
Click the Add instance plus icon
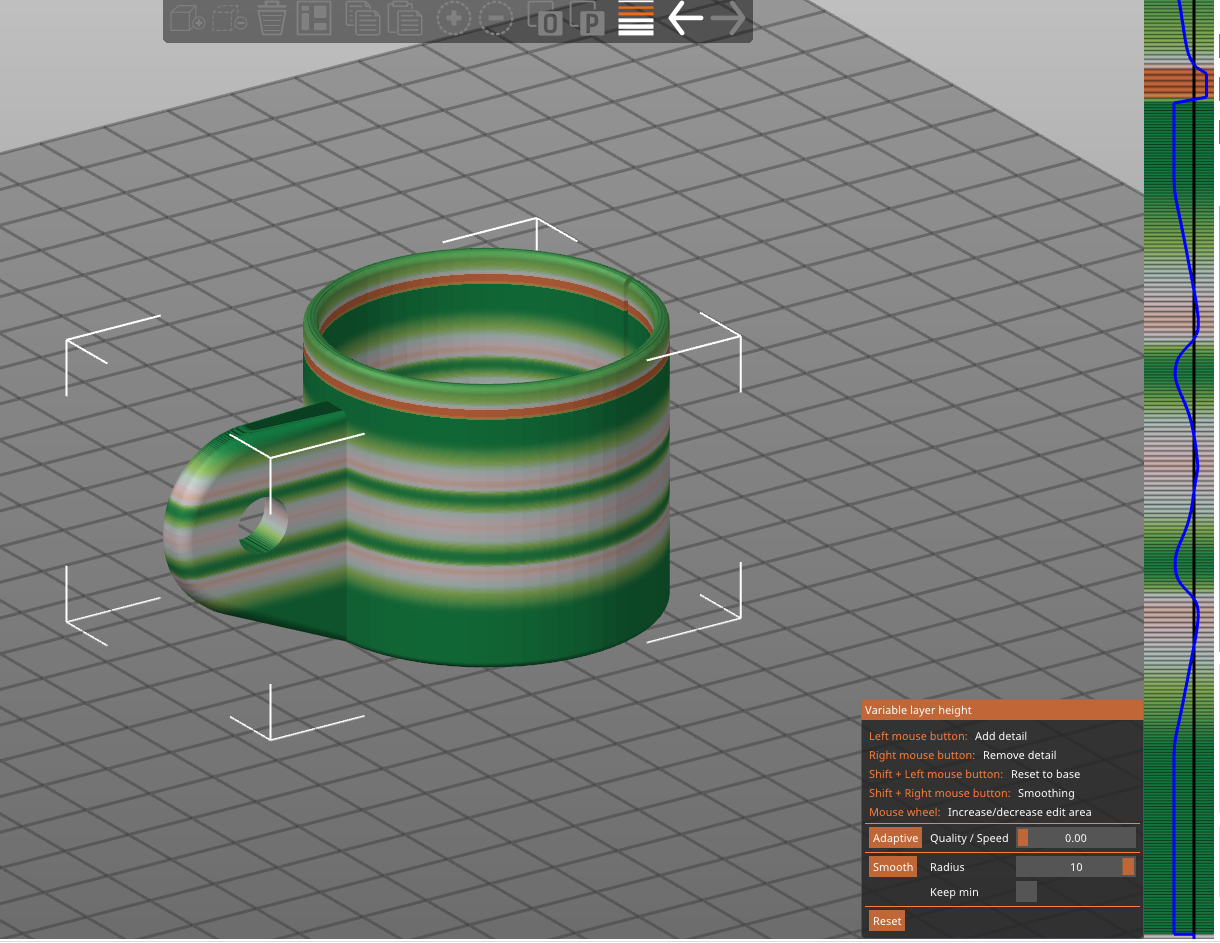(454, 18)
